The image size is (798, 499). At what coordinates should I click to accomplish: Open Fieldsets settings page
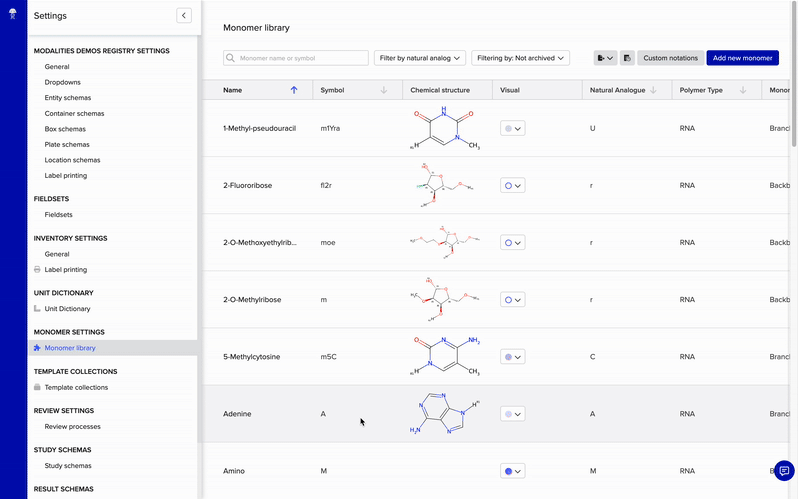coord(59,214)
